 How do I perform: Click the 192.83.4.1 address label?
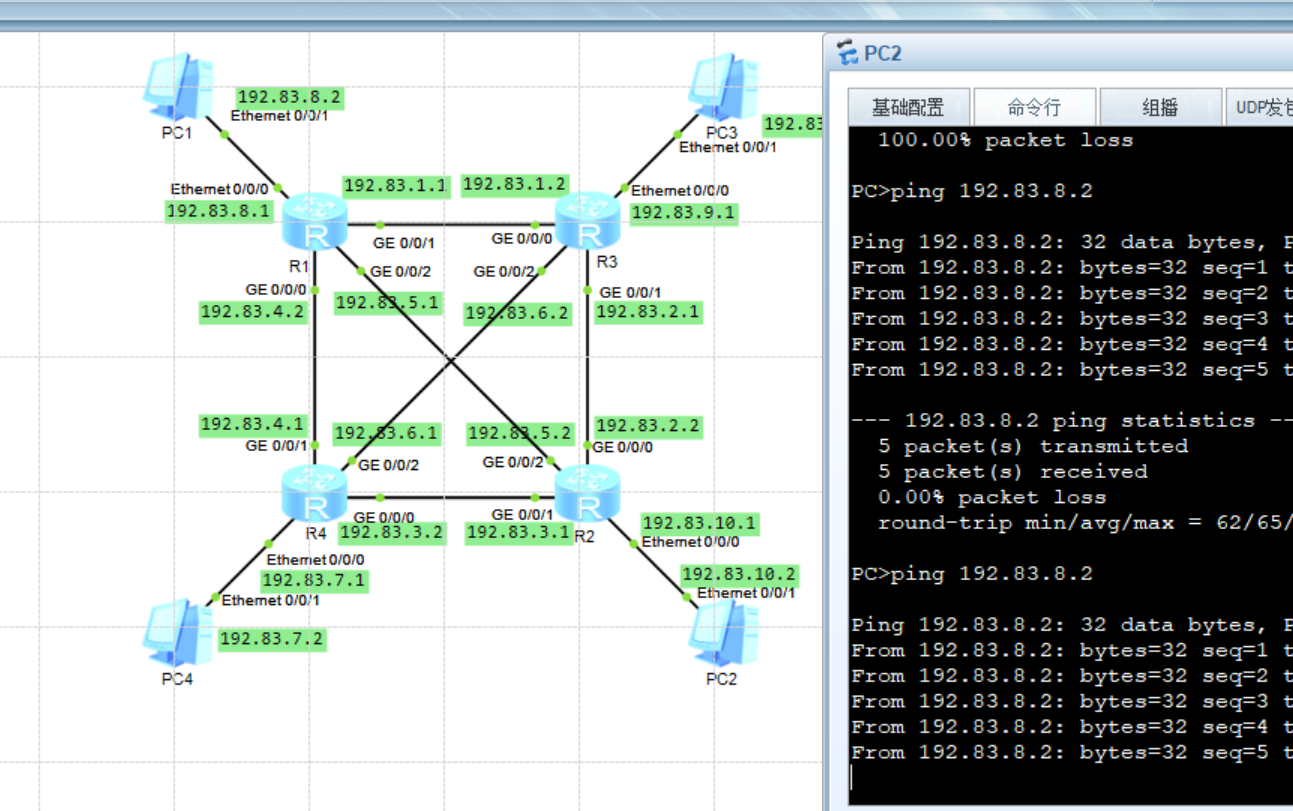(x=253, y=425)
